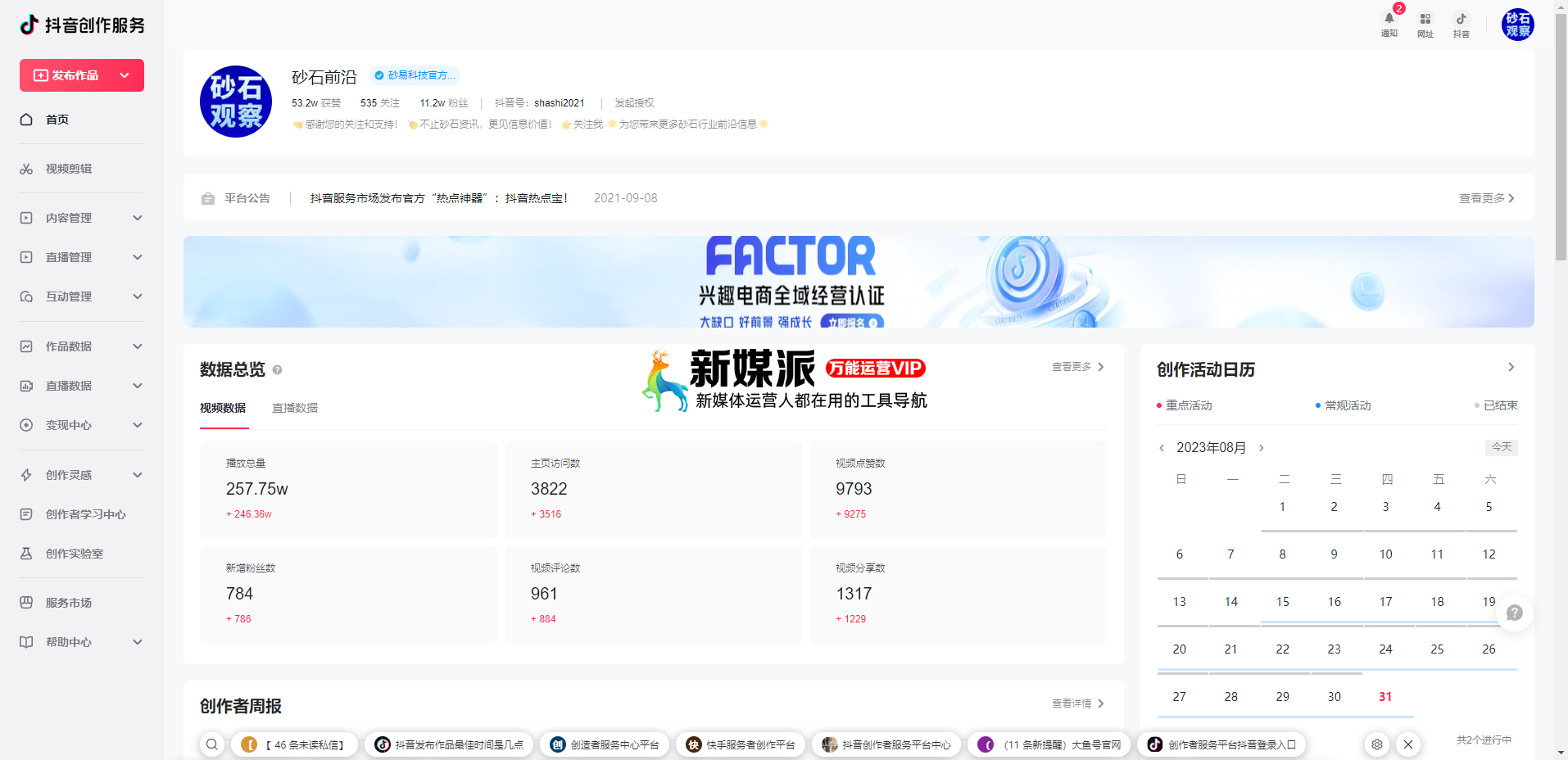Open the 46 条未读私信 item
Screen dimensions: 1568x760
click(294, 744)
